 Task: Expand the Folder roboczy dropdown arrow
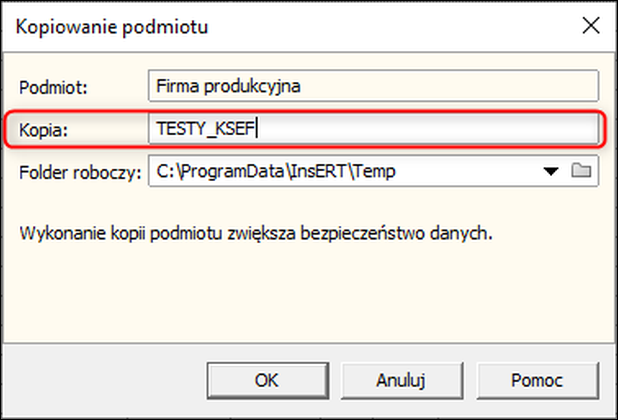click(x=550, y=171)
